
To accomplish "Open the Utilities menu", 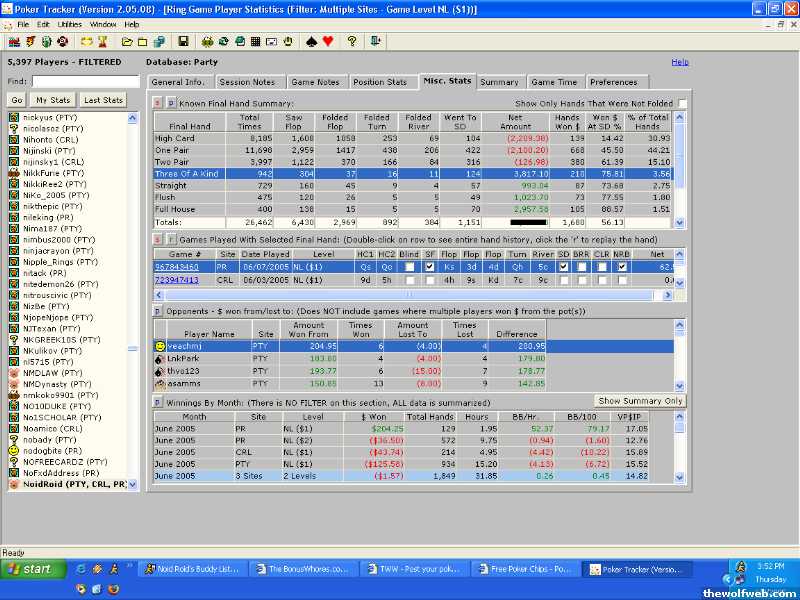I will pyautogui.click(x=70, y=23).
